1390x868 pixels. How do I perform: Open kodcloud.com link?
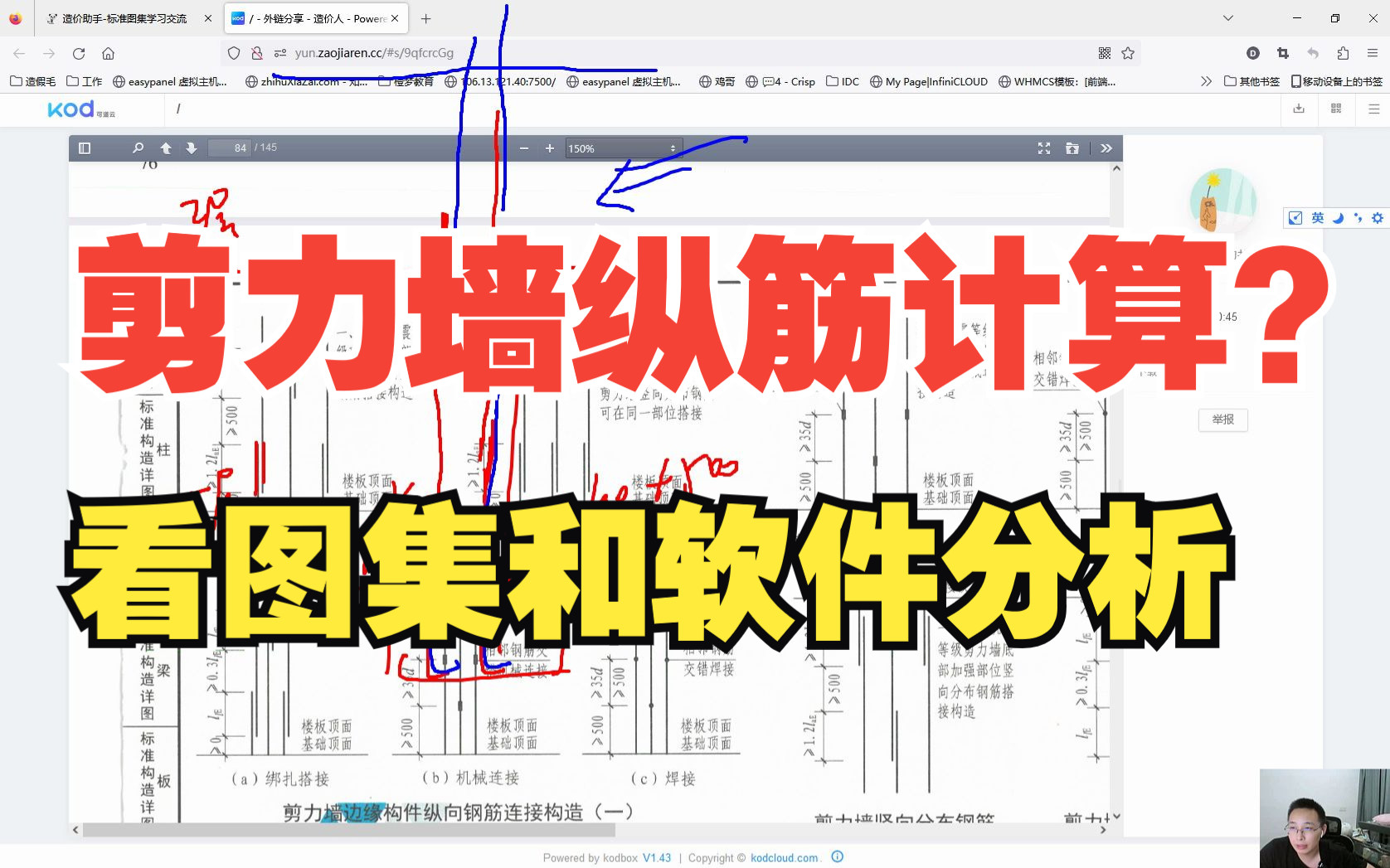point(785,858)
